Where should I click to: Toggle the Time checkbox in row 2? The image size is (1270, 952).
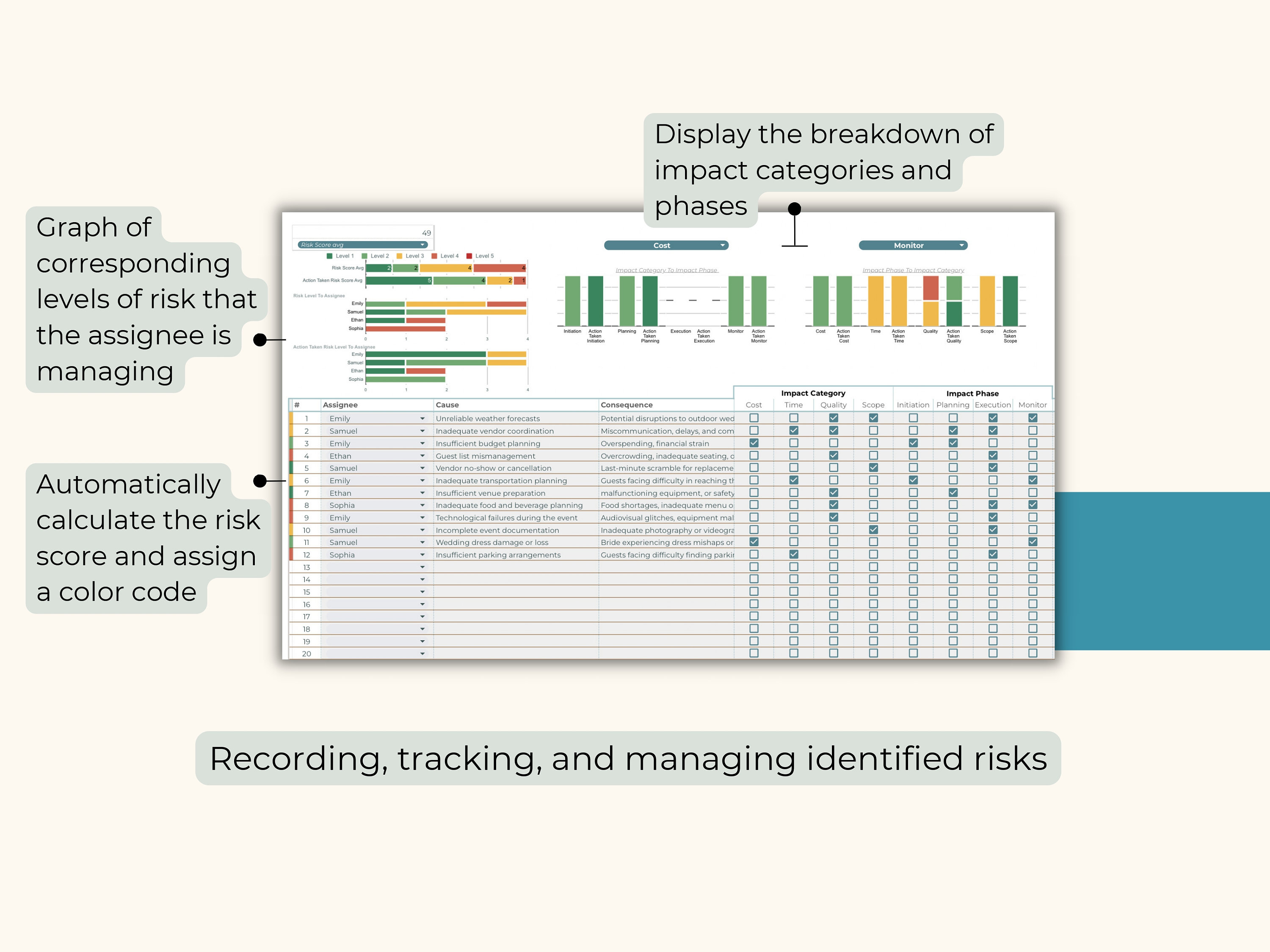pos(793,430)
